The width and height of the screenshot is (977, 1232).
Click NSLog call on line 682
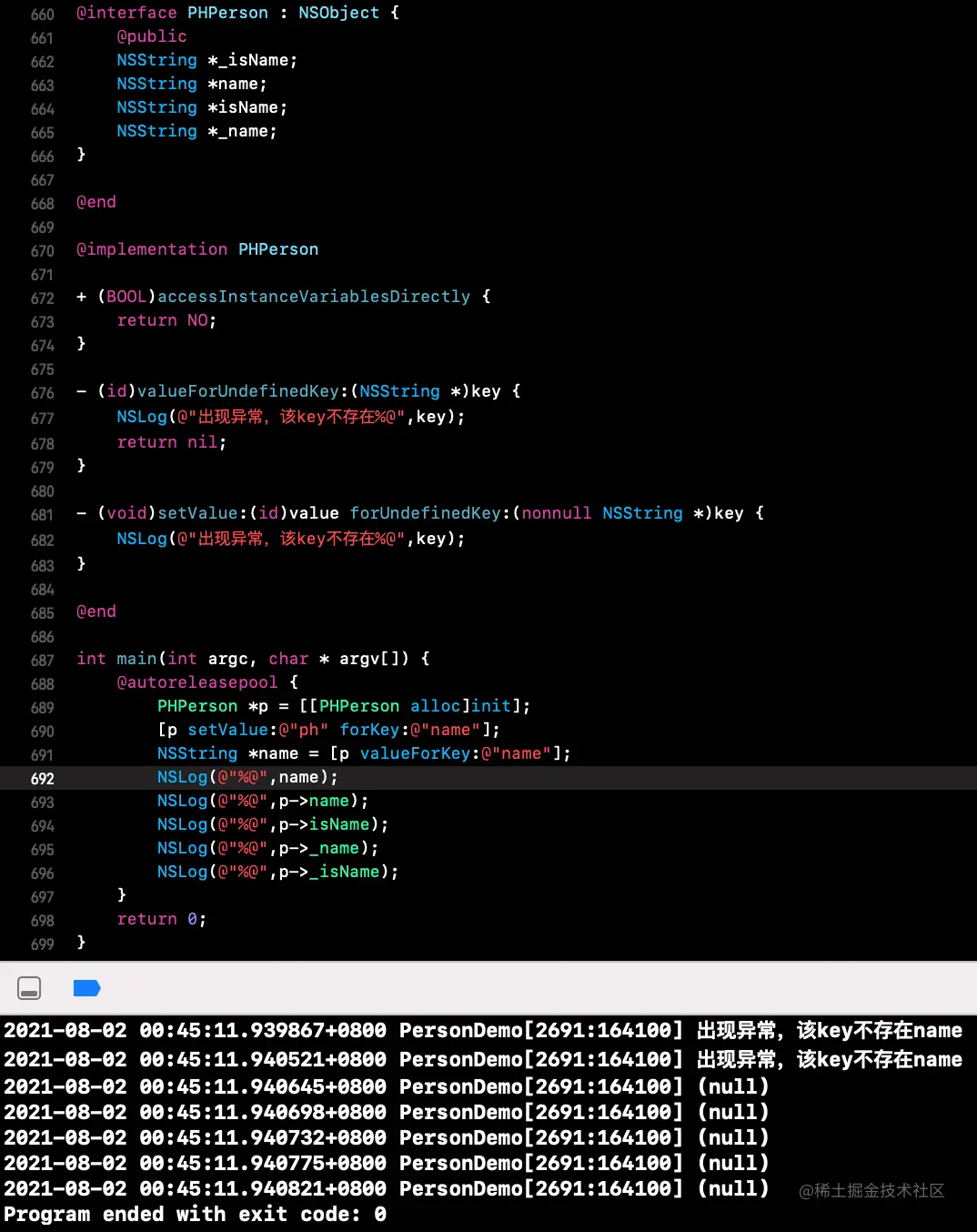(x=291, y=539)
